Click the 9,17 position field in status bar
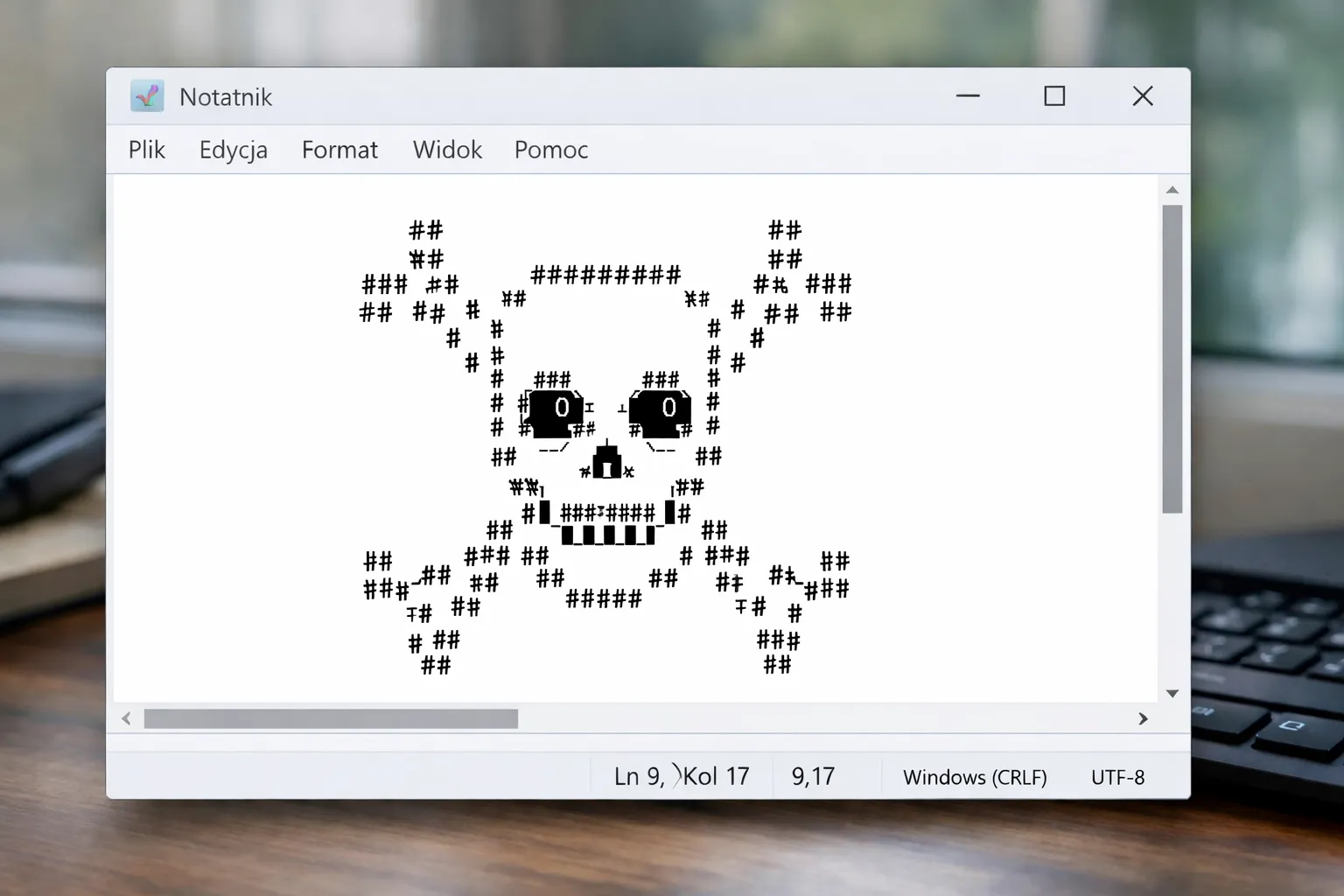The width and height of the screenshot is (1344, 896). tap(813, 776)
